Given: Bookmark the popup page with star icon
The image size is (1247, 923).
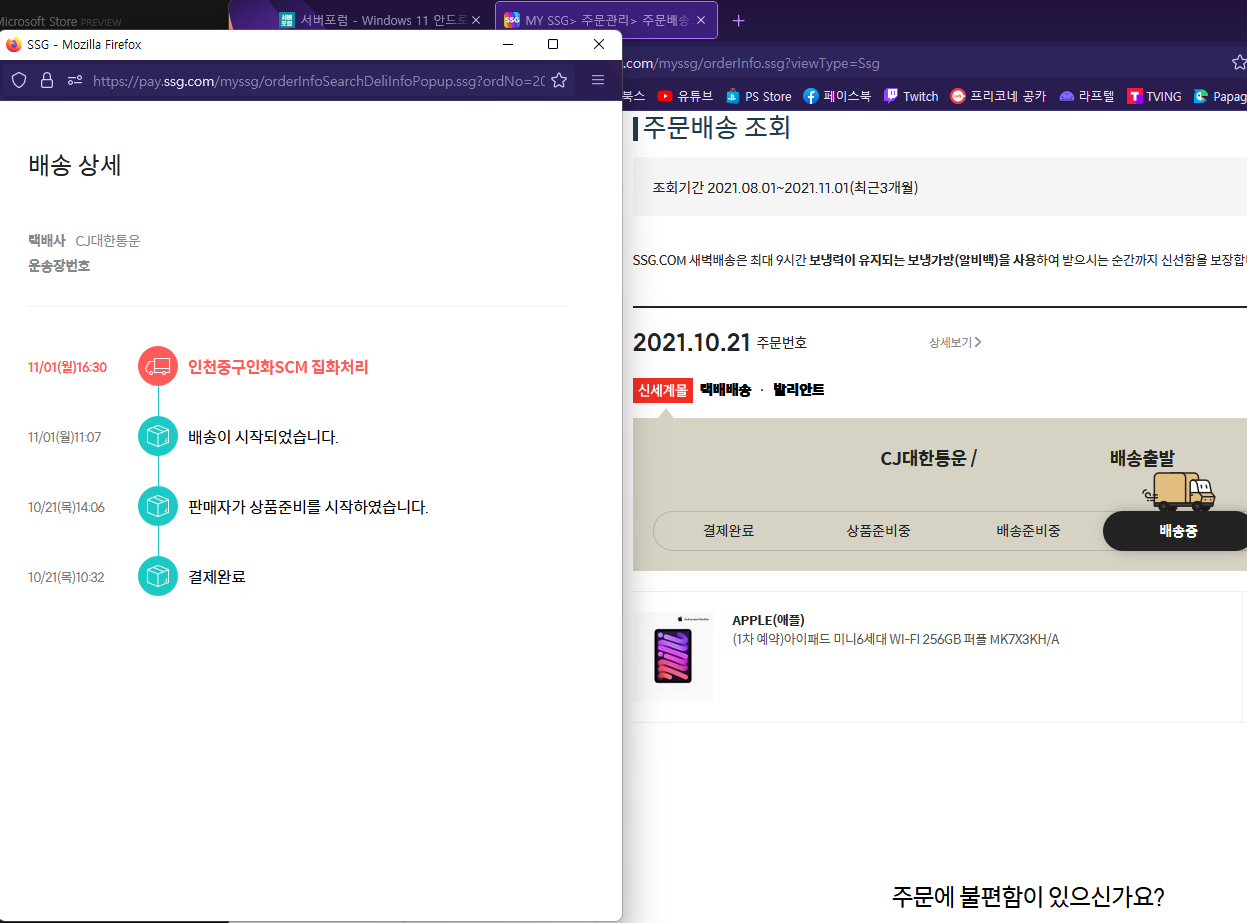Looking at the screenshot, I should 559,80.
